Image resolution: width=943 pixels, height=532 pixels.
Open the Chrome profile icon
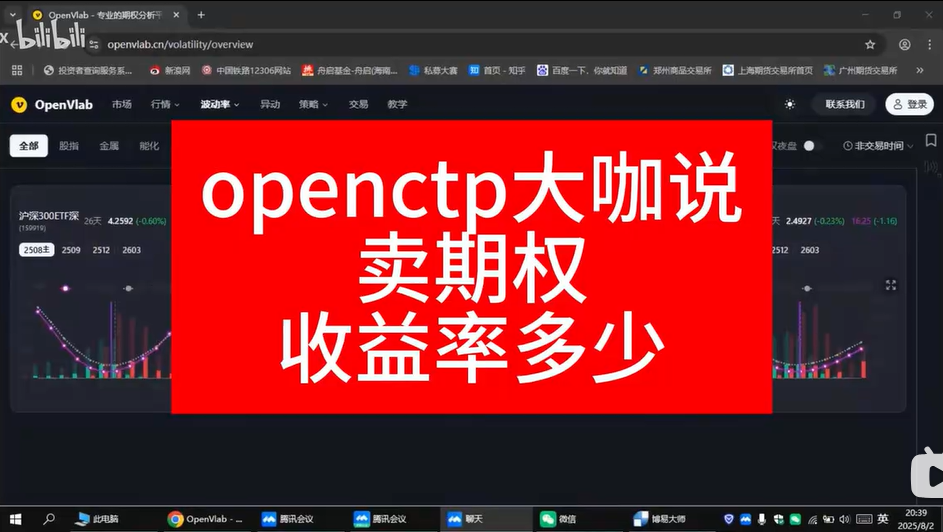pos(904,44)
